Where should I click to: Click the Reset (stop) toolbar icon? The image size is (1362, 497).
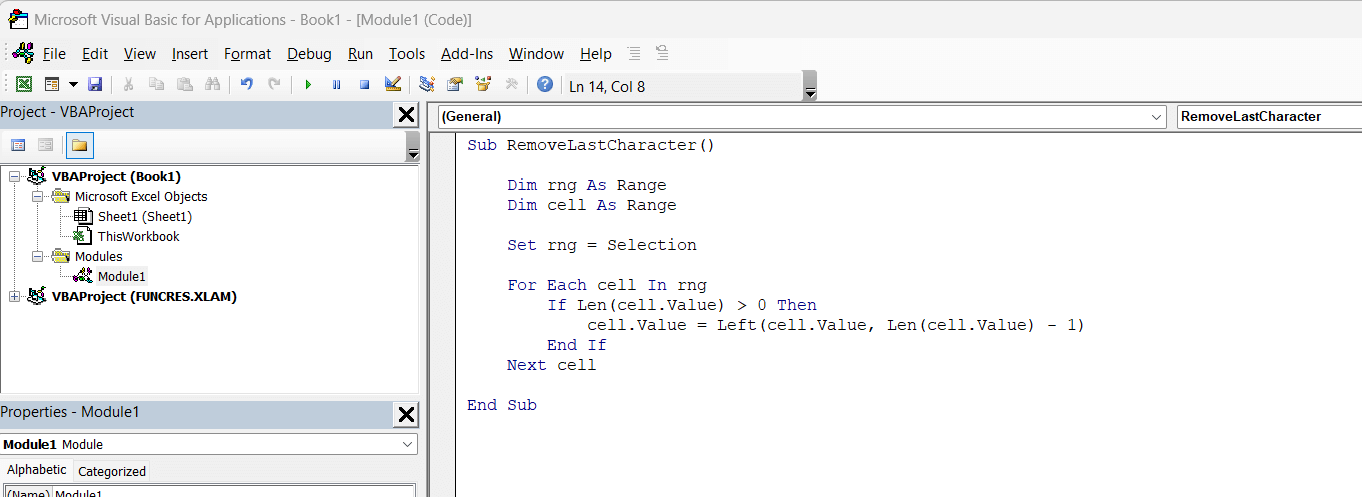click(x=364, y=85)
